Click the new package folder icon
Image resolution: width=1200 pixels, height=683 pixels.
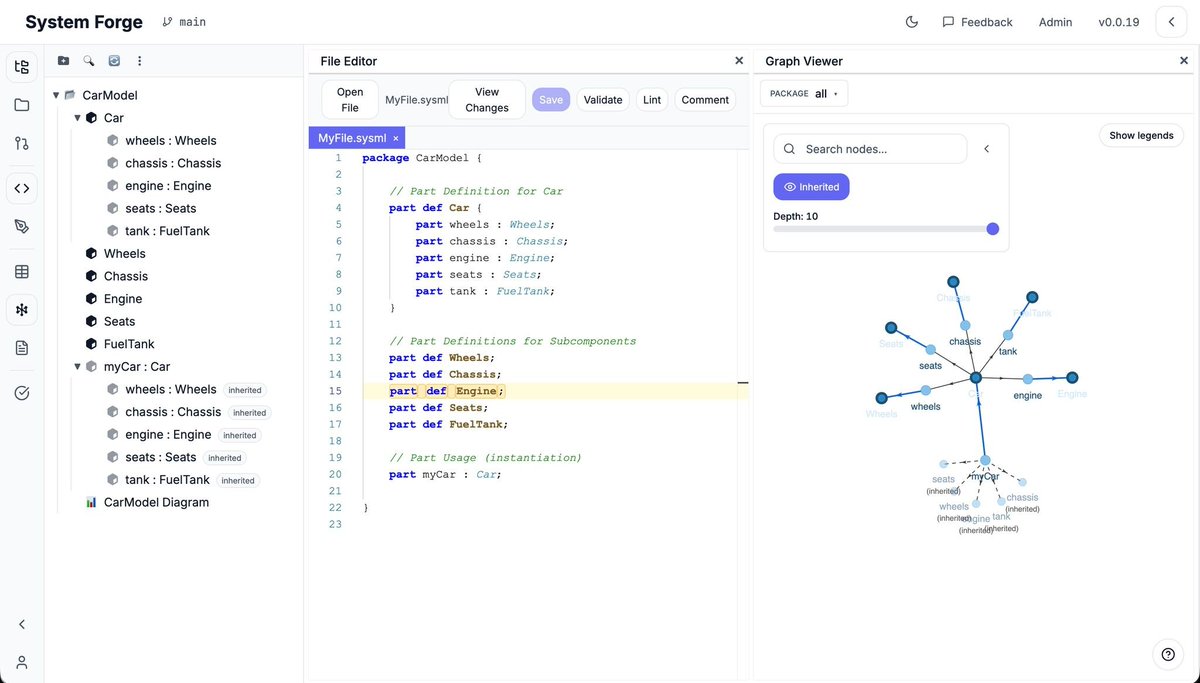tap(63, 60)
